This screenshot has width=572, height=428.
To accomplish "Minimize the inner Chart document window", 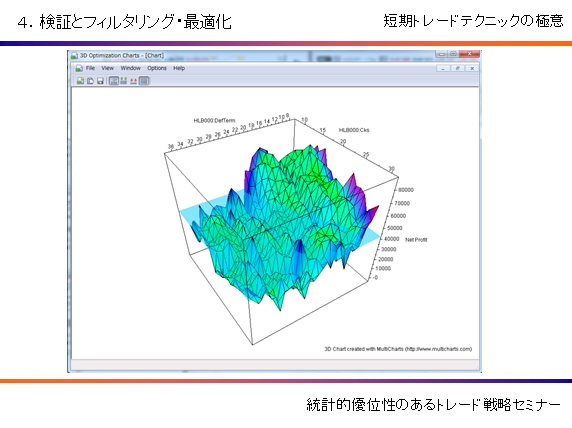I will (x=443, y=68).
